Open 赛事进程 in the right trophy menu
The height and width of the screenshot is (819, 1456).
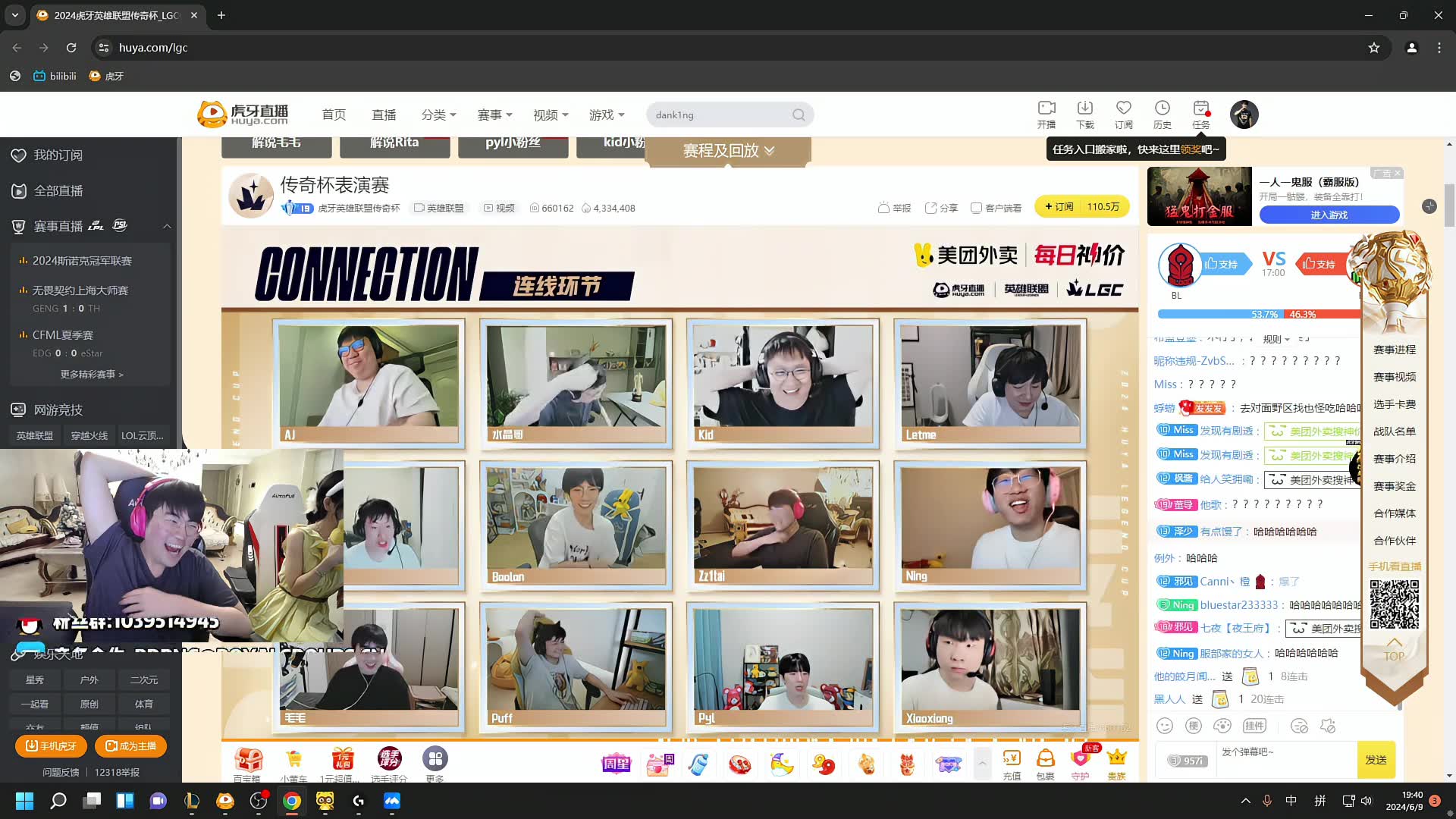click(1395, 350)
